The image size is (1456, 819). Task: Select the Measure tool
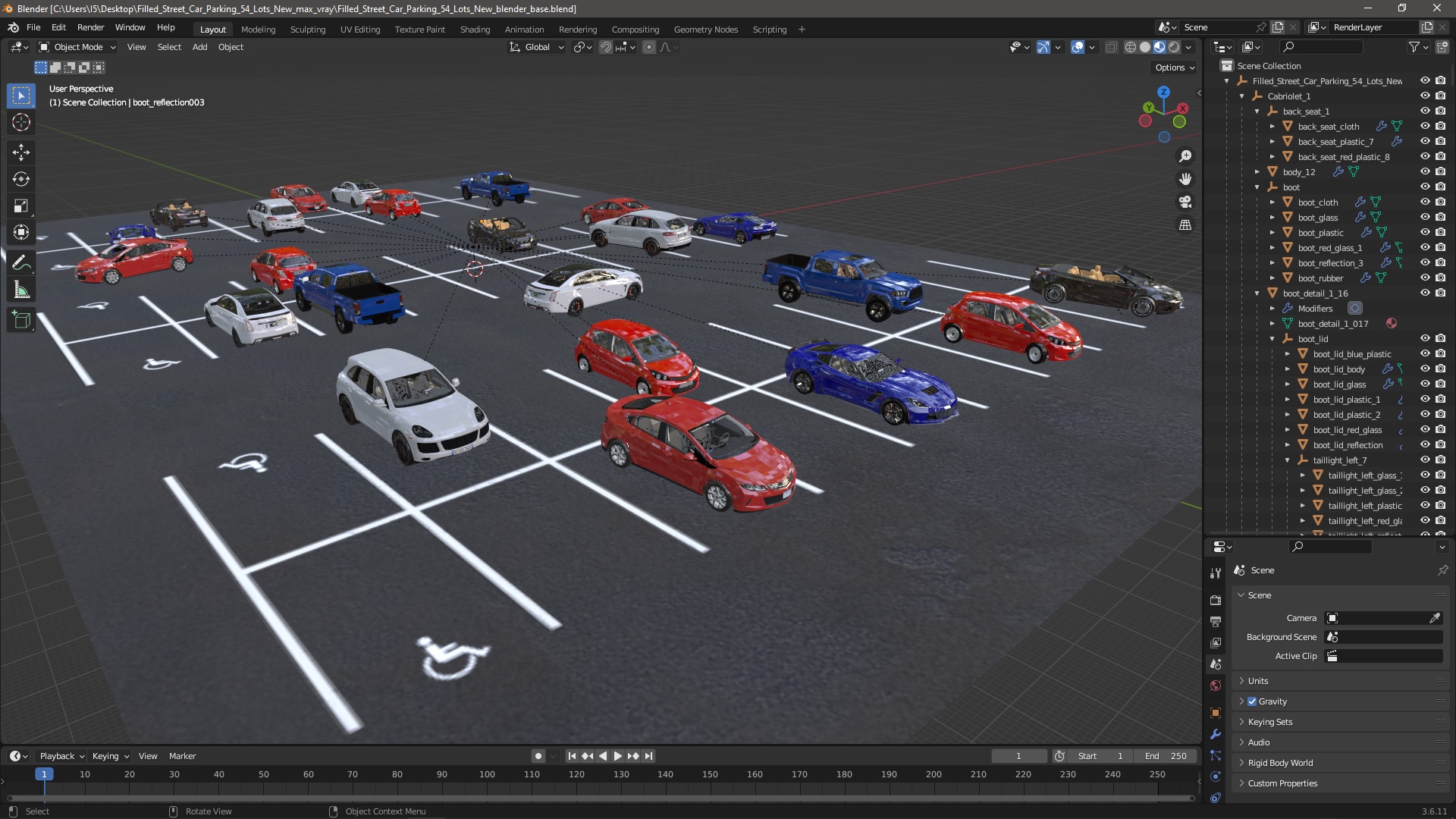pyautogui.click(x=21, y=290)
